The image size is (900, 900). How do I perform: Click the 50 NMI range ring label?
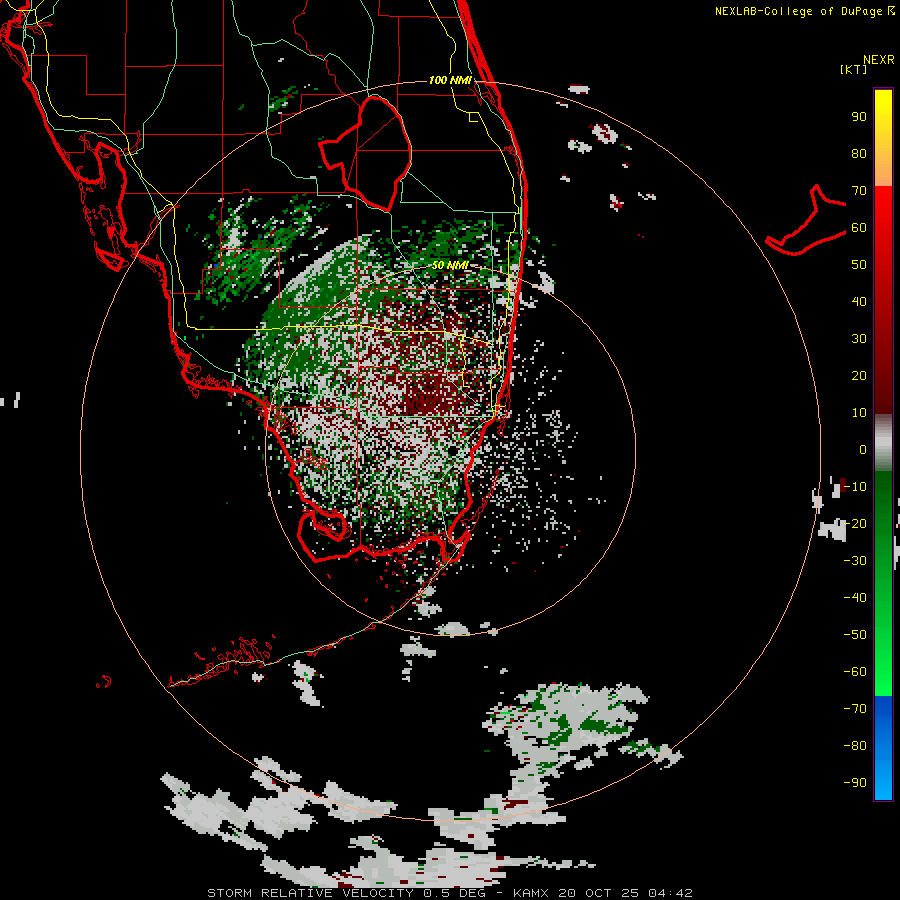(450, 265)
